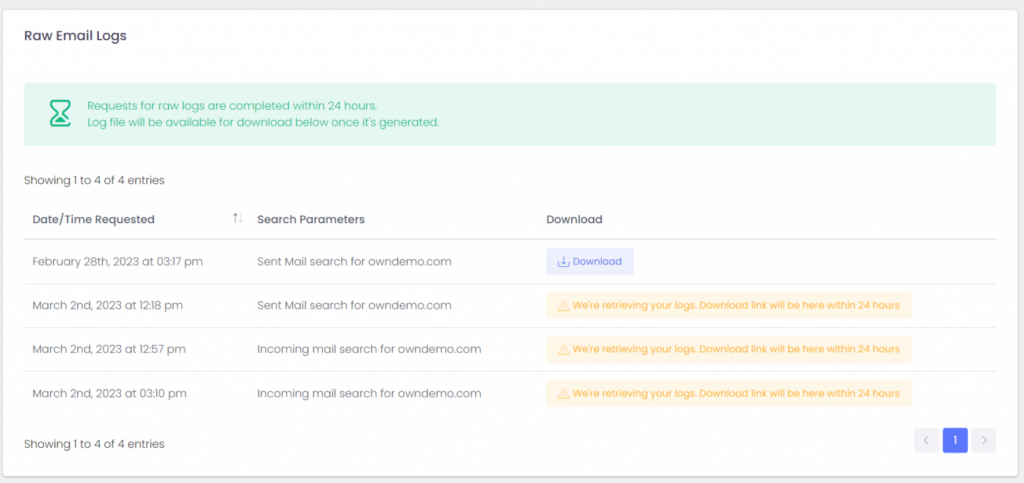The width and height of the screenshot is (1024, 483).
Task: Click retrieving logs notice for 03:10 pm request
Action: click(x=728, y=394)
